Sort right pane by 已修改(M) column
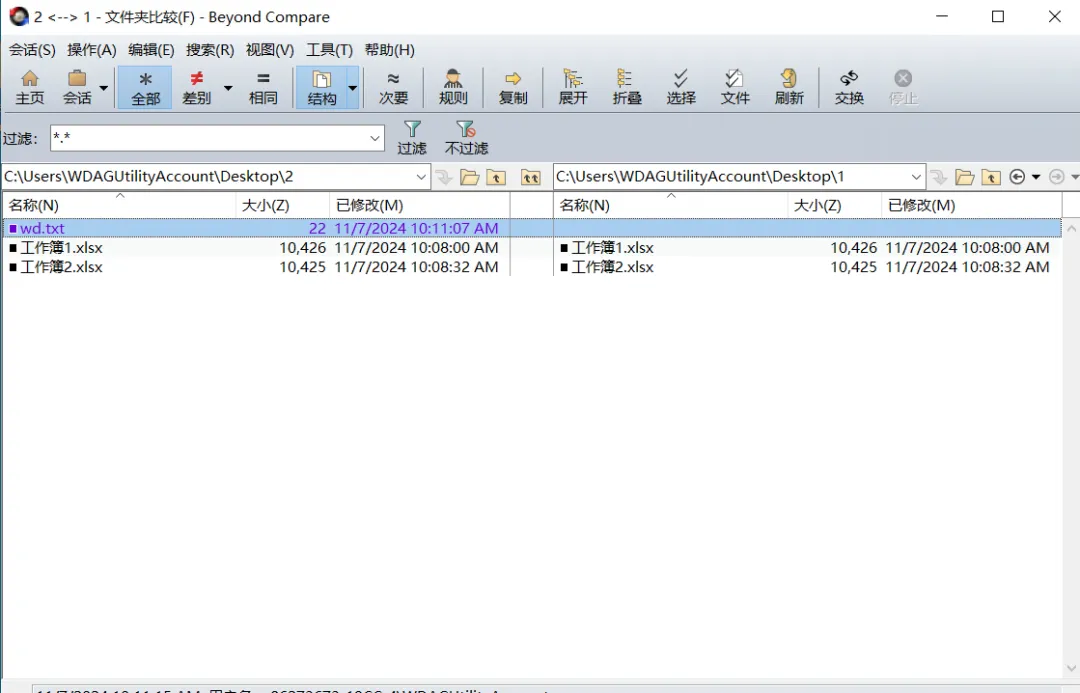 [x=971, y=205]
